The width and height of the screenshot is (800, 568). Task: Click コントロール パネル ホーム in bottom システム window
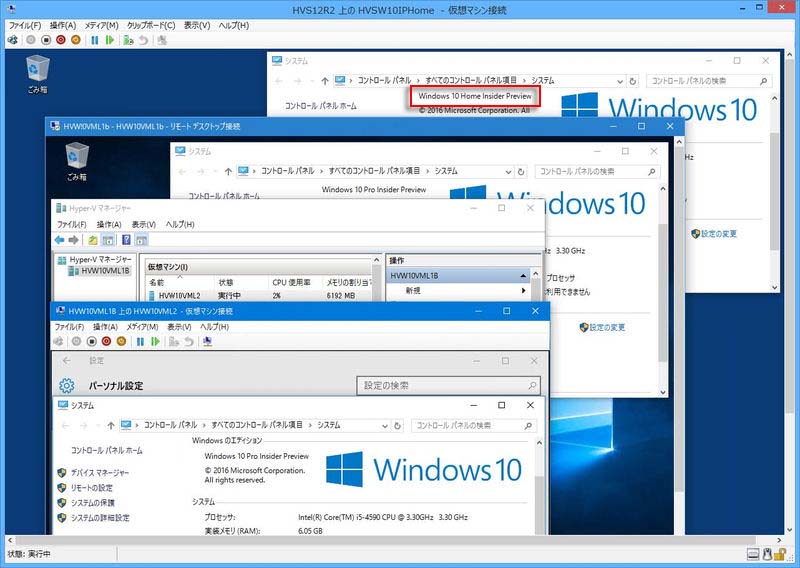click(107, 450)
